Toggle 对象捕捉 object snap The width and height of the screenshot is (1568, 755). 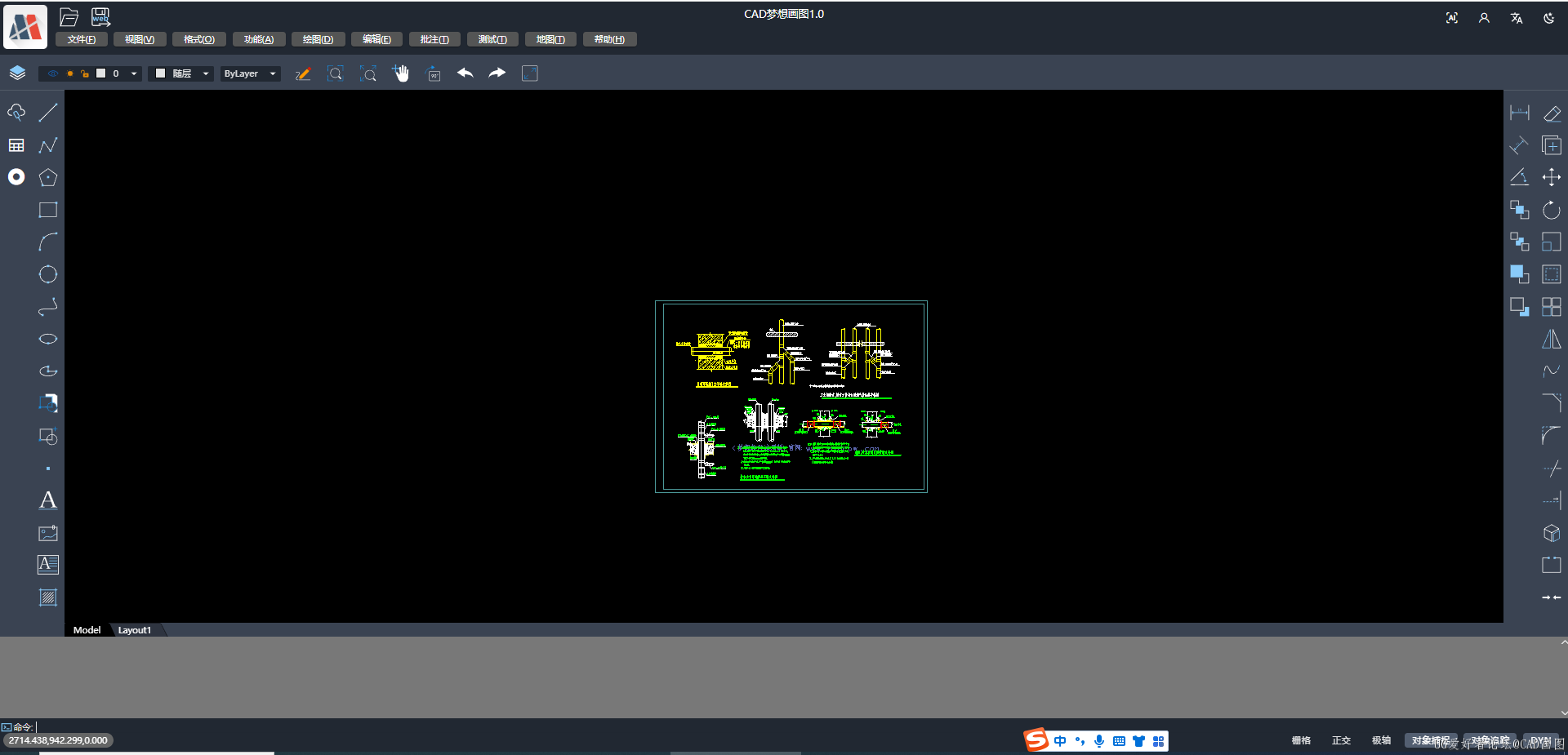click(1431, 740)
